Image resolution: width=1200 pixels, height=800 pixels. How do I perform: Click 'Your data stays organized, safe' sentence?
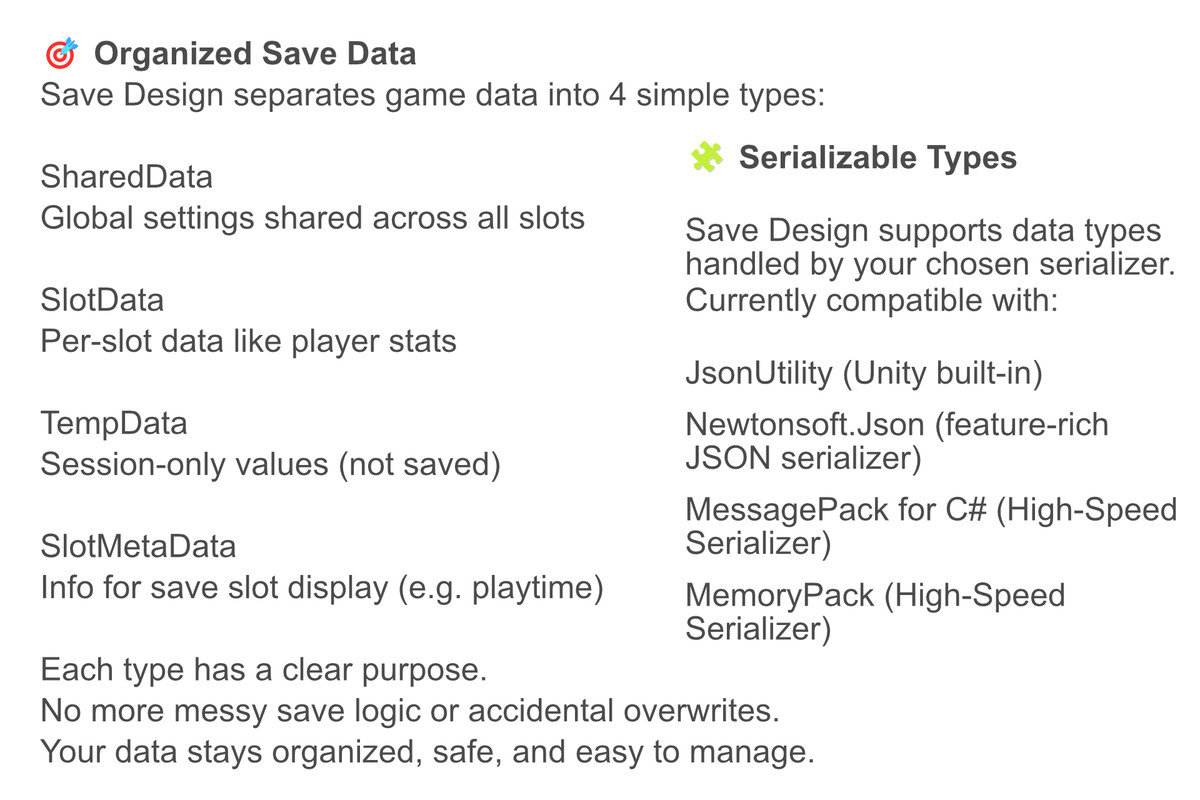(x=427, y=752)
